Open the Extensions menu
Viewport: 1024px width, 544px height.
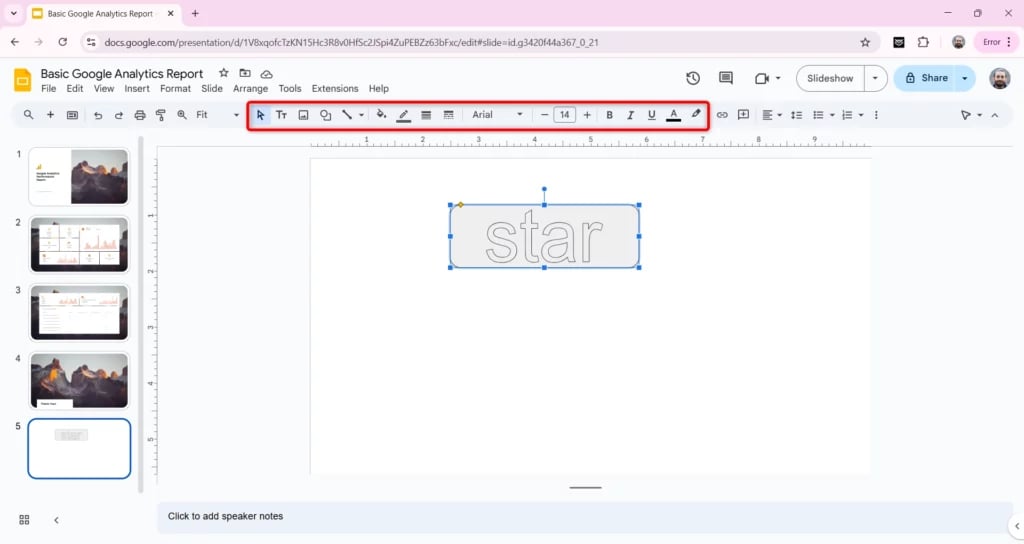click(335, 89)
